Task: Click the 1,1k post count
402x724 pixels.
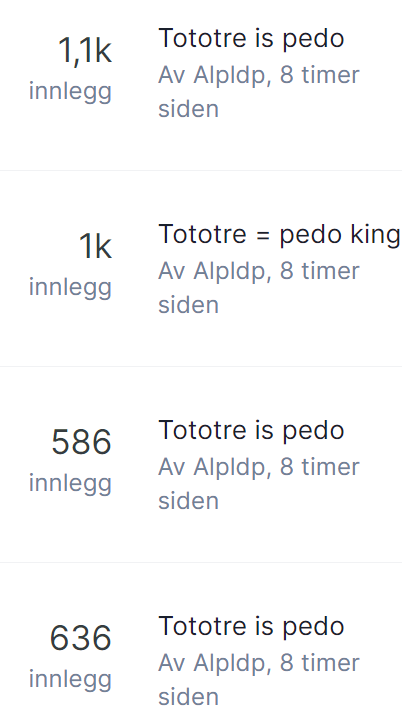Action: (84, 51)
